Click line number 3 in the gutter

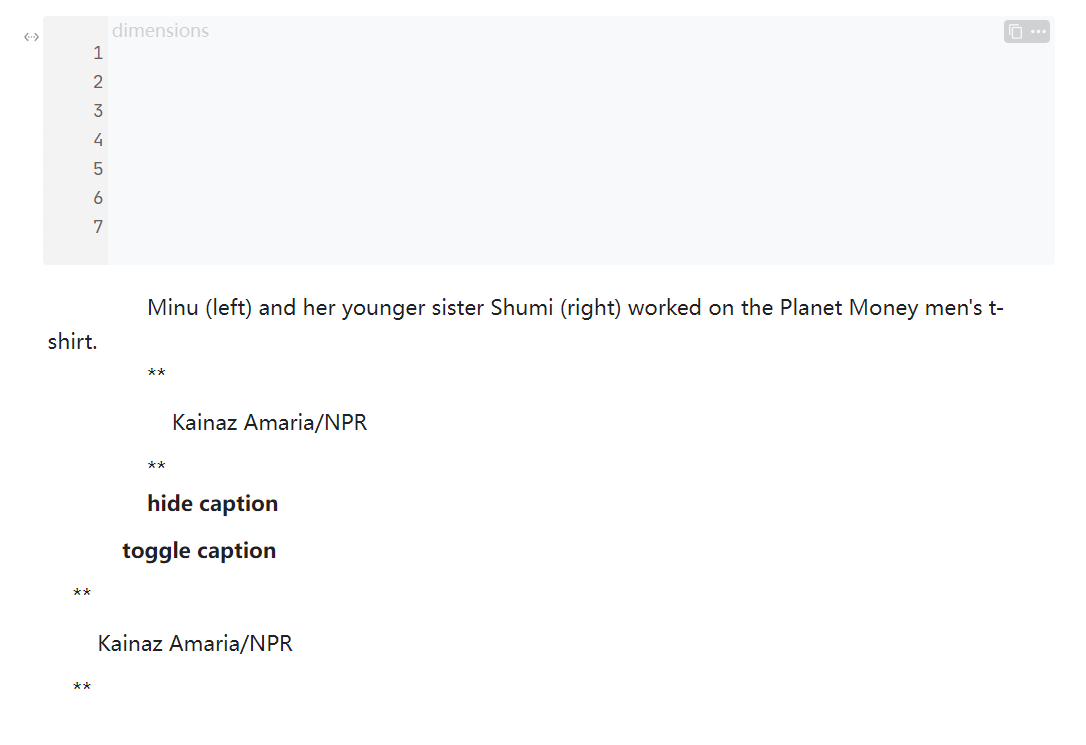tap(98, 111)
